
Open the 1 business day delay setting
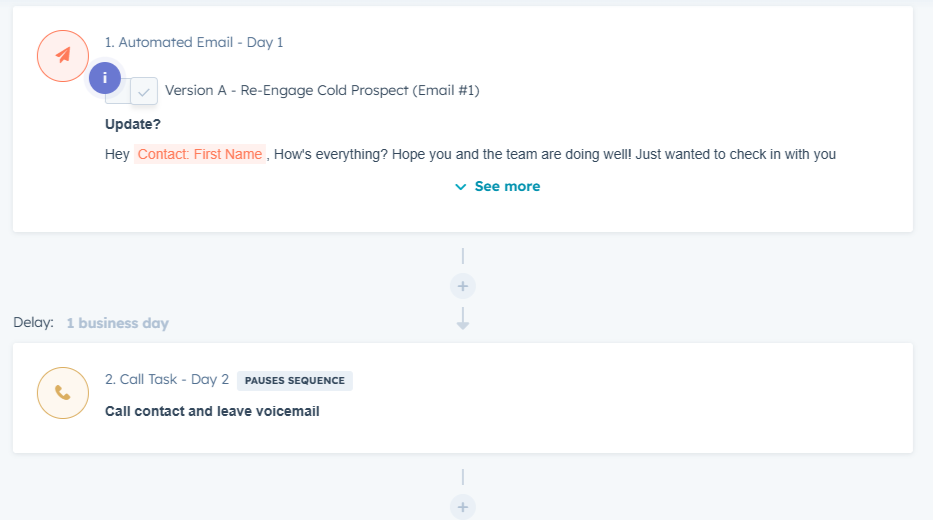coord(117,323)
